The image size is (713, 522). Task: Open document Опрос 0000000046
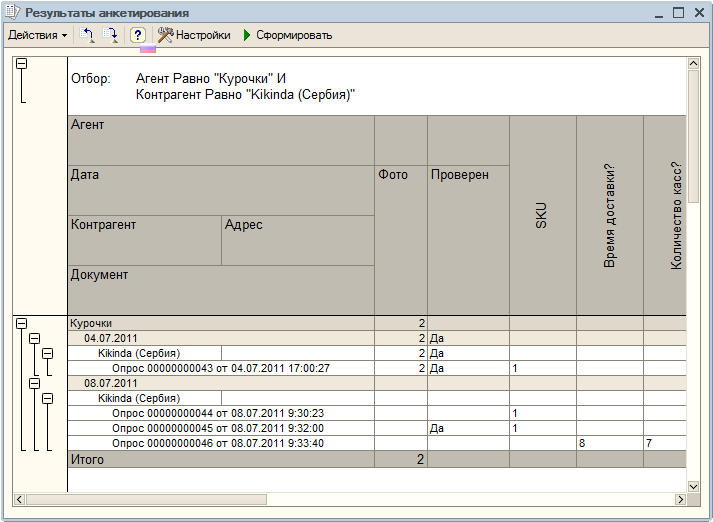click(x=221, y=443)
